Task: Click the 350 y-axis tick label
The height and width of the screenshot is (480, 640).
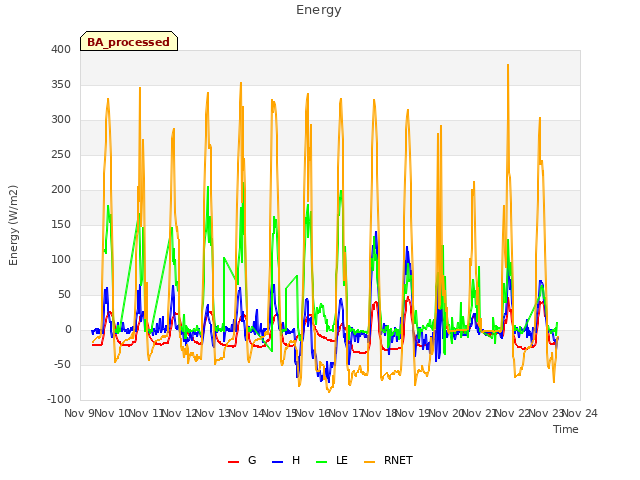Action: pos(61,84)
